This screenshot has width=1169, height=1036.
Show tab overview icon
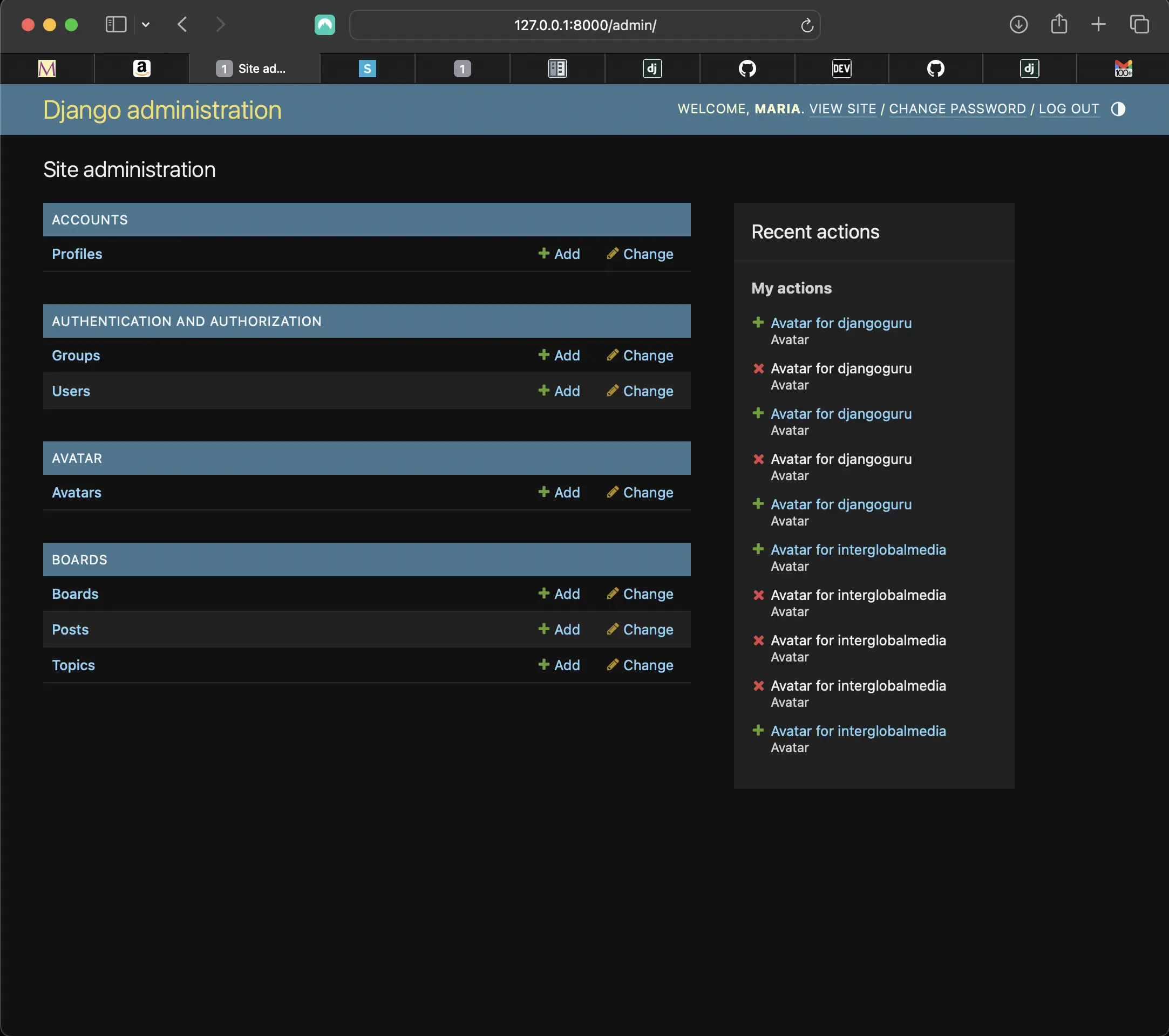click(x=1139, y=25)
